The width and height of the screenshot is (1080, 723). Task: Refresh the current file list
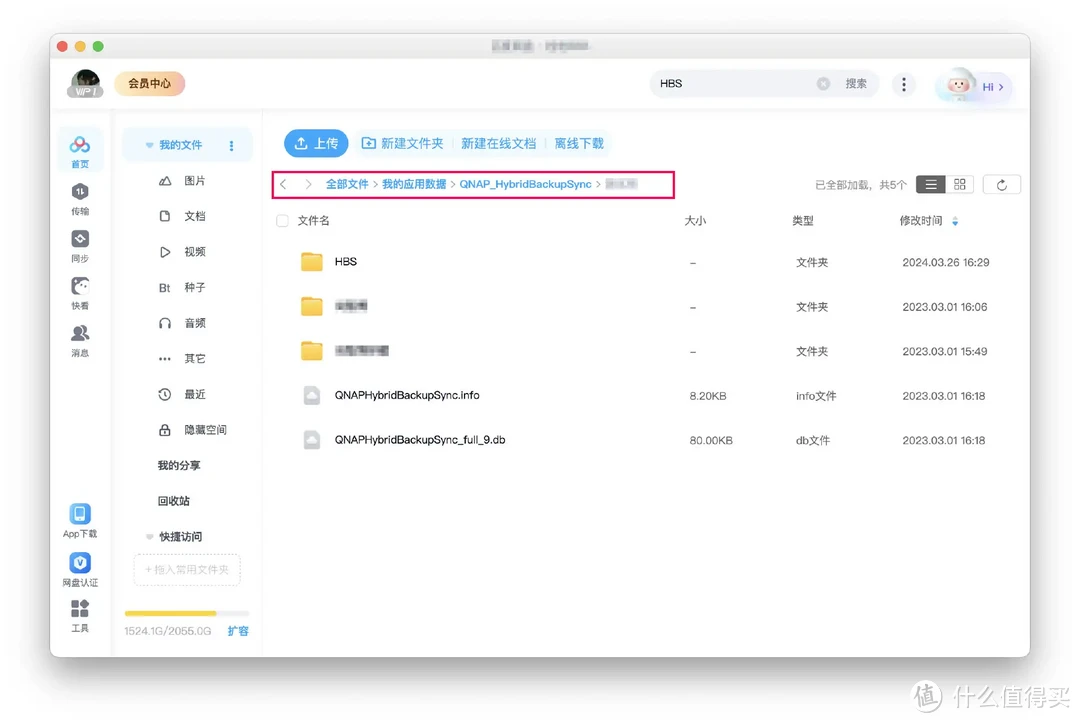pyautogui.click(x=1001, y=184)
